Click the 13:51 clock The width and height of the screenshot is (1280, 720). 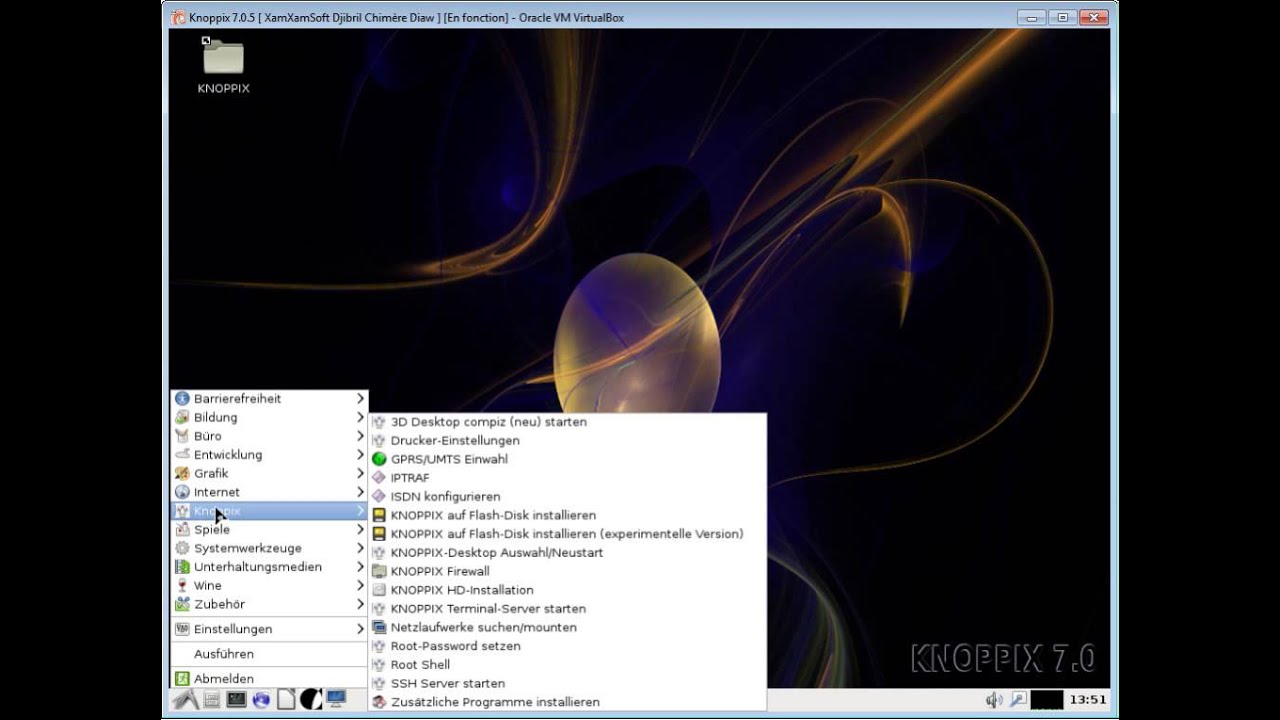(1088, 700)
